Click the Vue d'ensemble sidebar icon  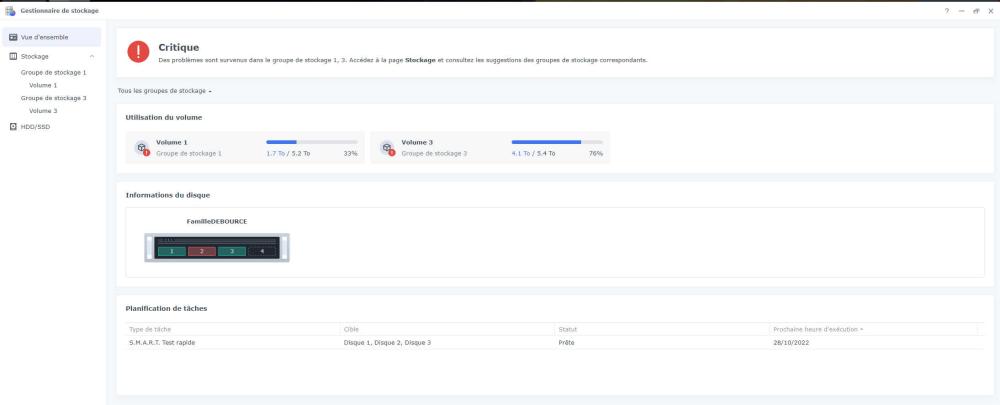pos(13,38)
